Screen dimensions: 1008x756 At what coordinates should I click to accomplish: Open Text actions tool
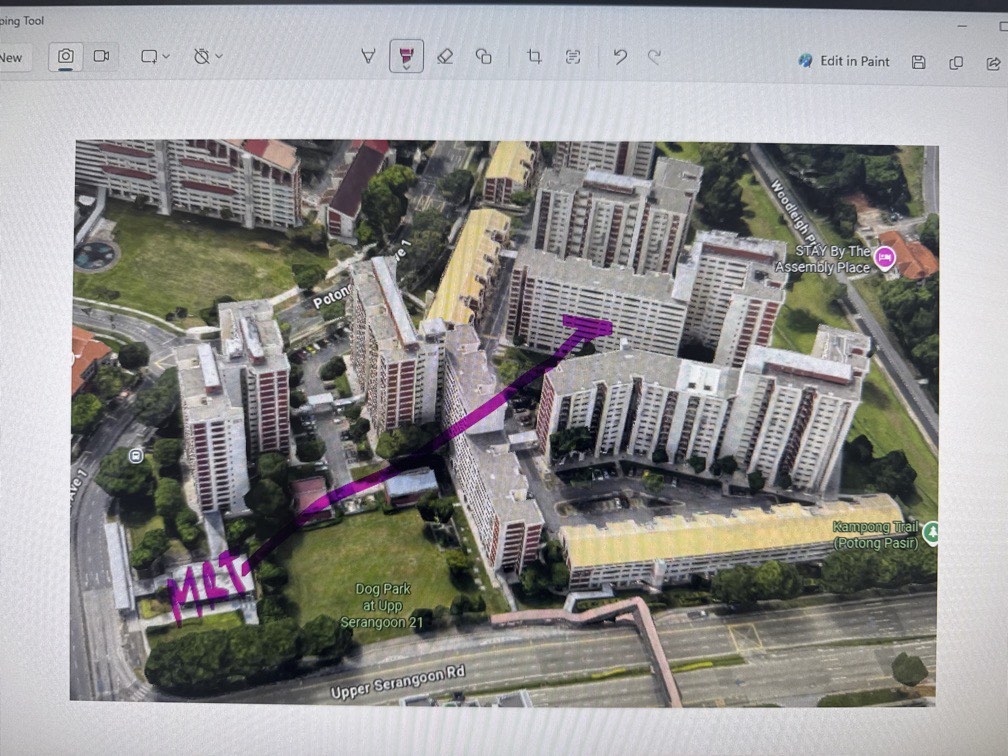[x=573, y=57]
